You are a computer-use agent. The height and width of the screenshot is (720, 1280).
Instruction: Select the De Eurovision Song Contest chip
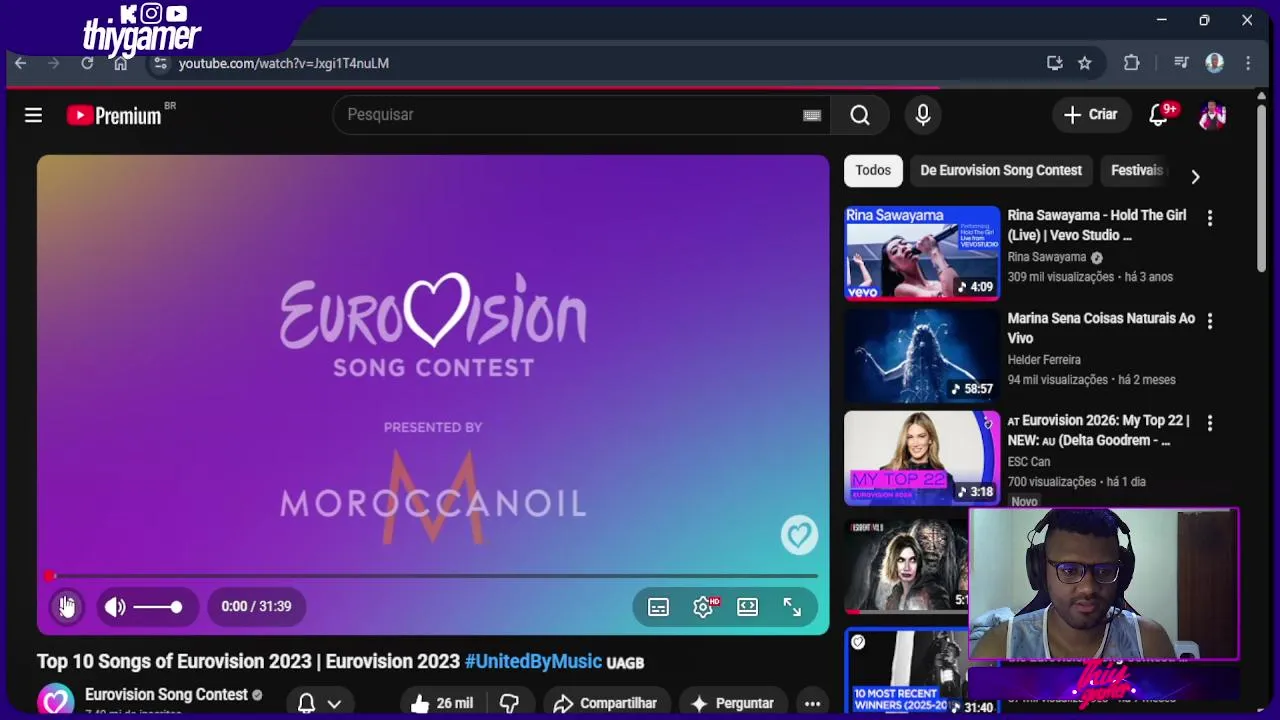coord(1001,171)
